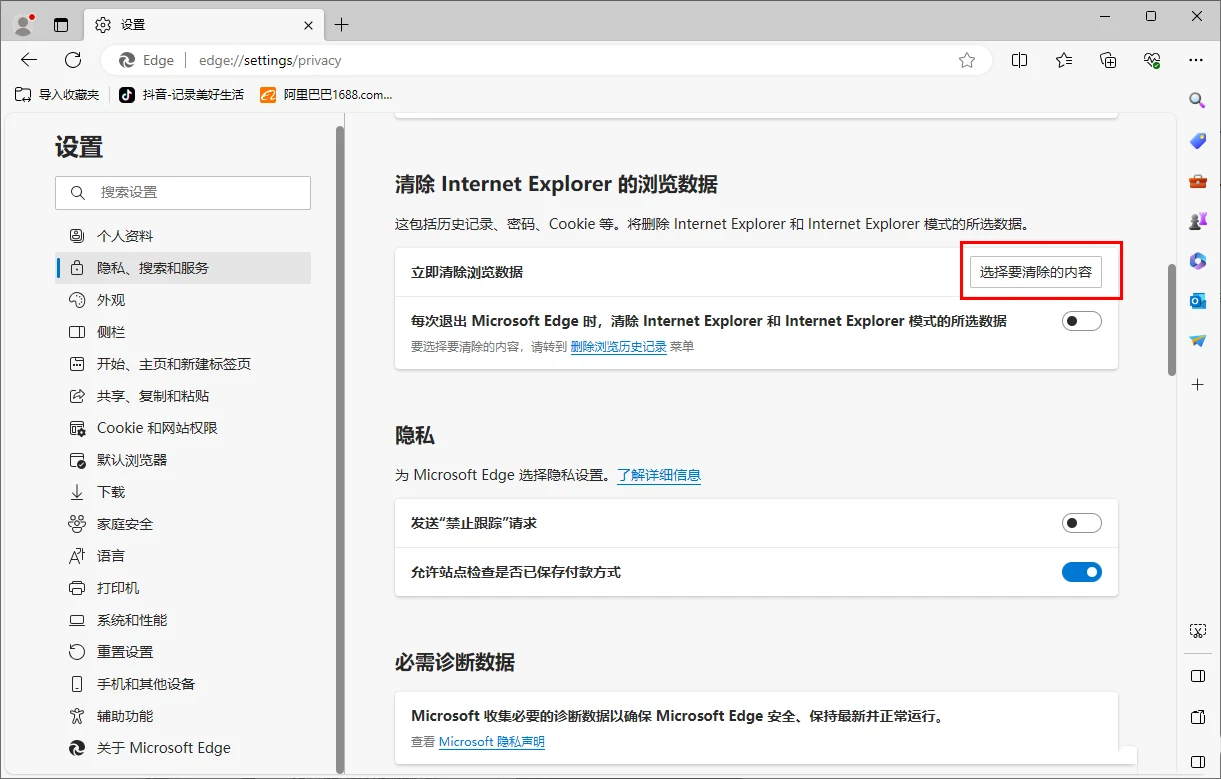1221x779 pixels.
Task: Open the 删除浏览历史记录 link
Action: (x=618, y=347)
